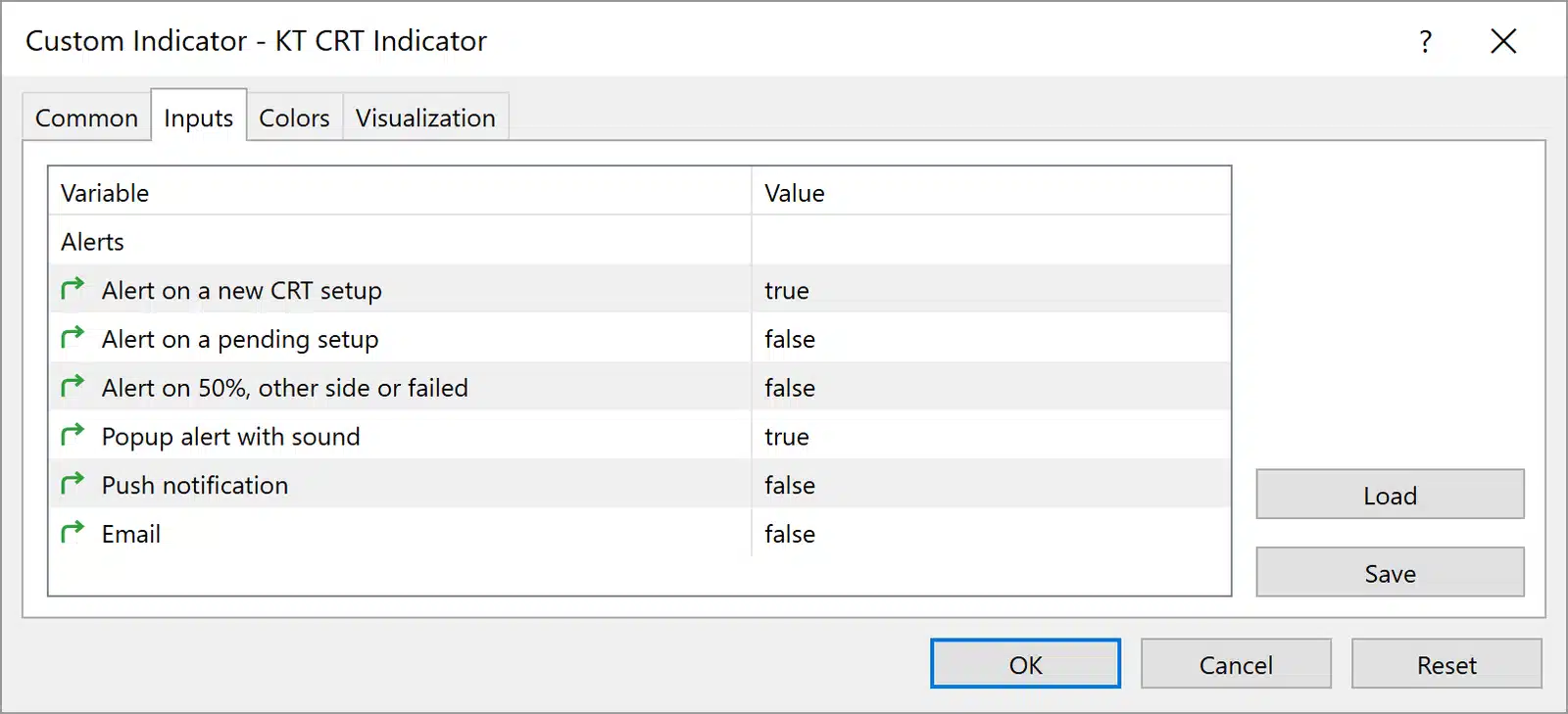Select the Alert on a new CRT setup row label

[242, 291]
